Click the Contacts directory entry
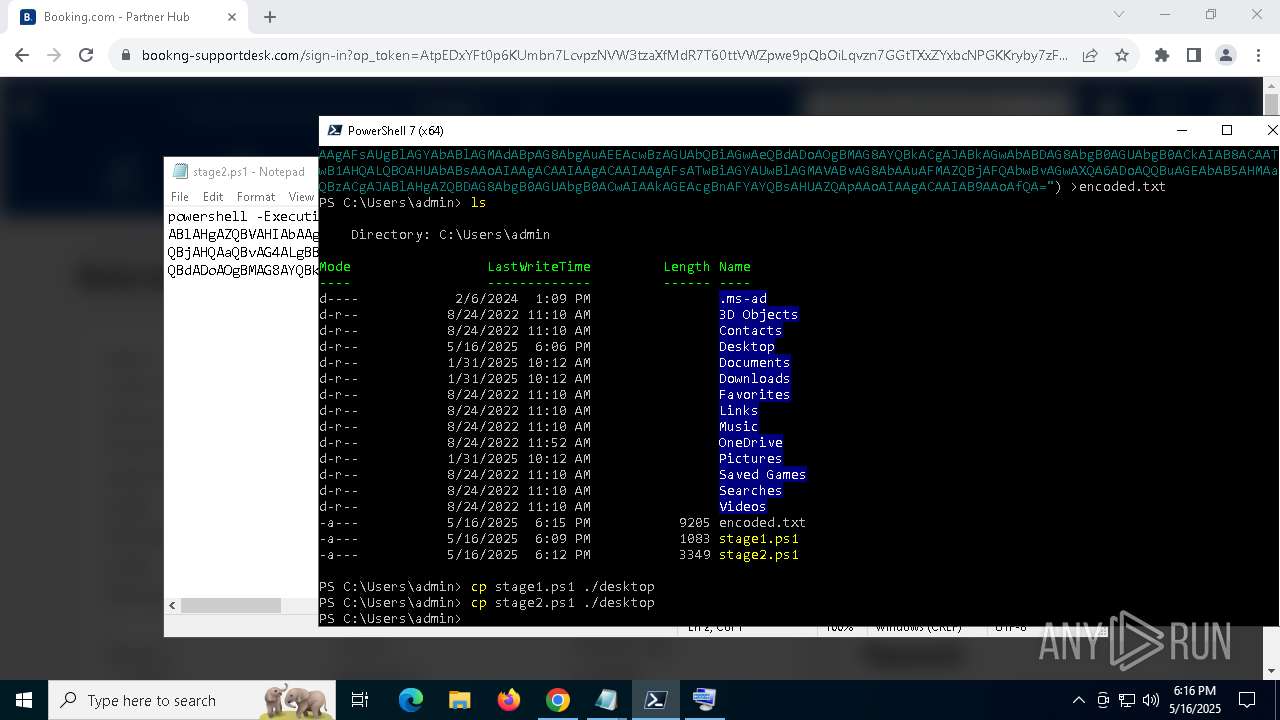Image resolution: width=1280 pixels, height=720 pixels. 750,331
